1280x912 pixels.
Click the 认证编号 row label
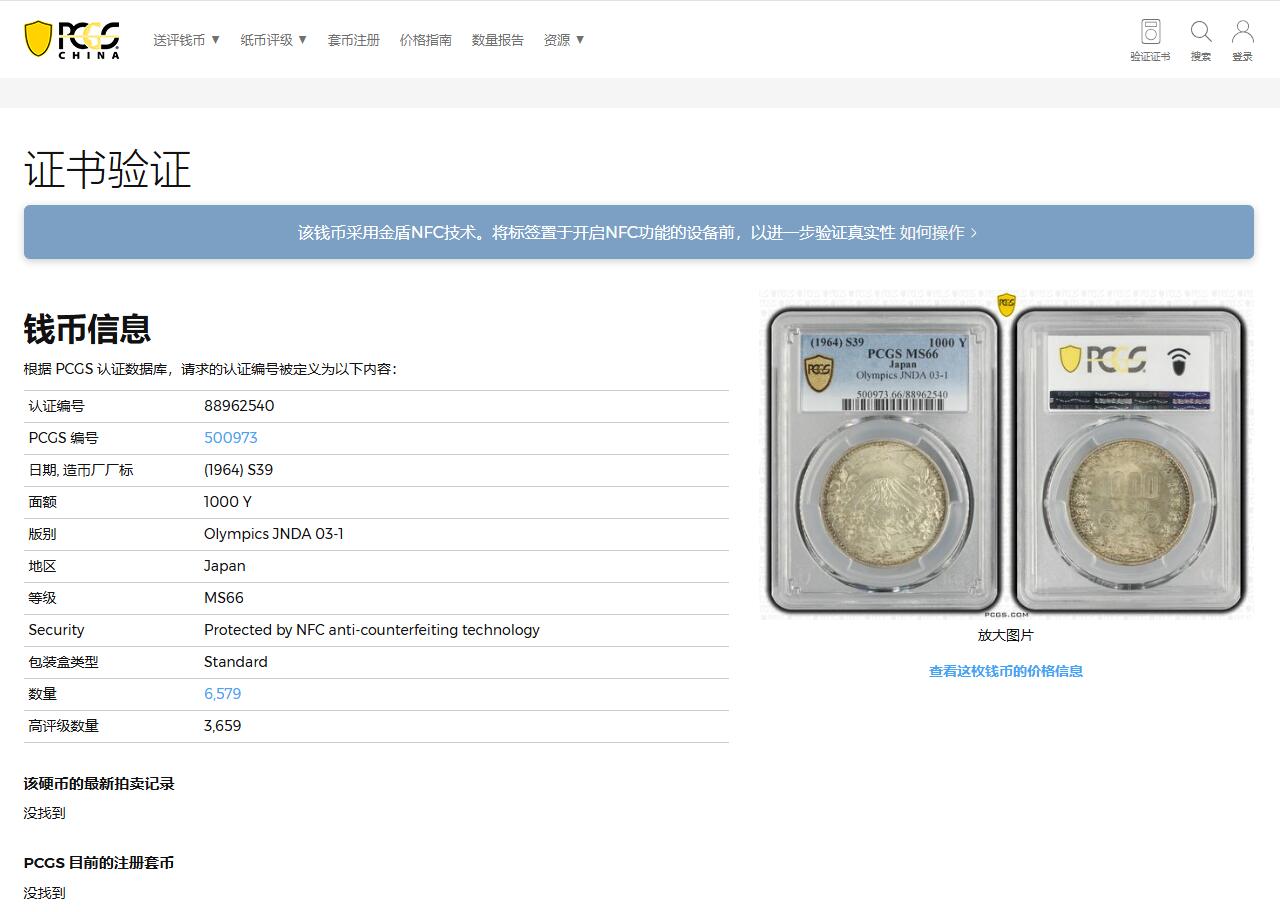coord(57,406)
